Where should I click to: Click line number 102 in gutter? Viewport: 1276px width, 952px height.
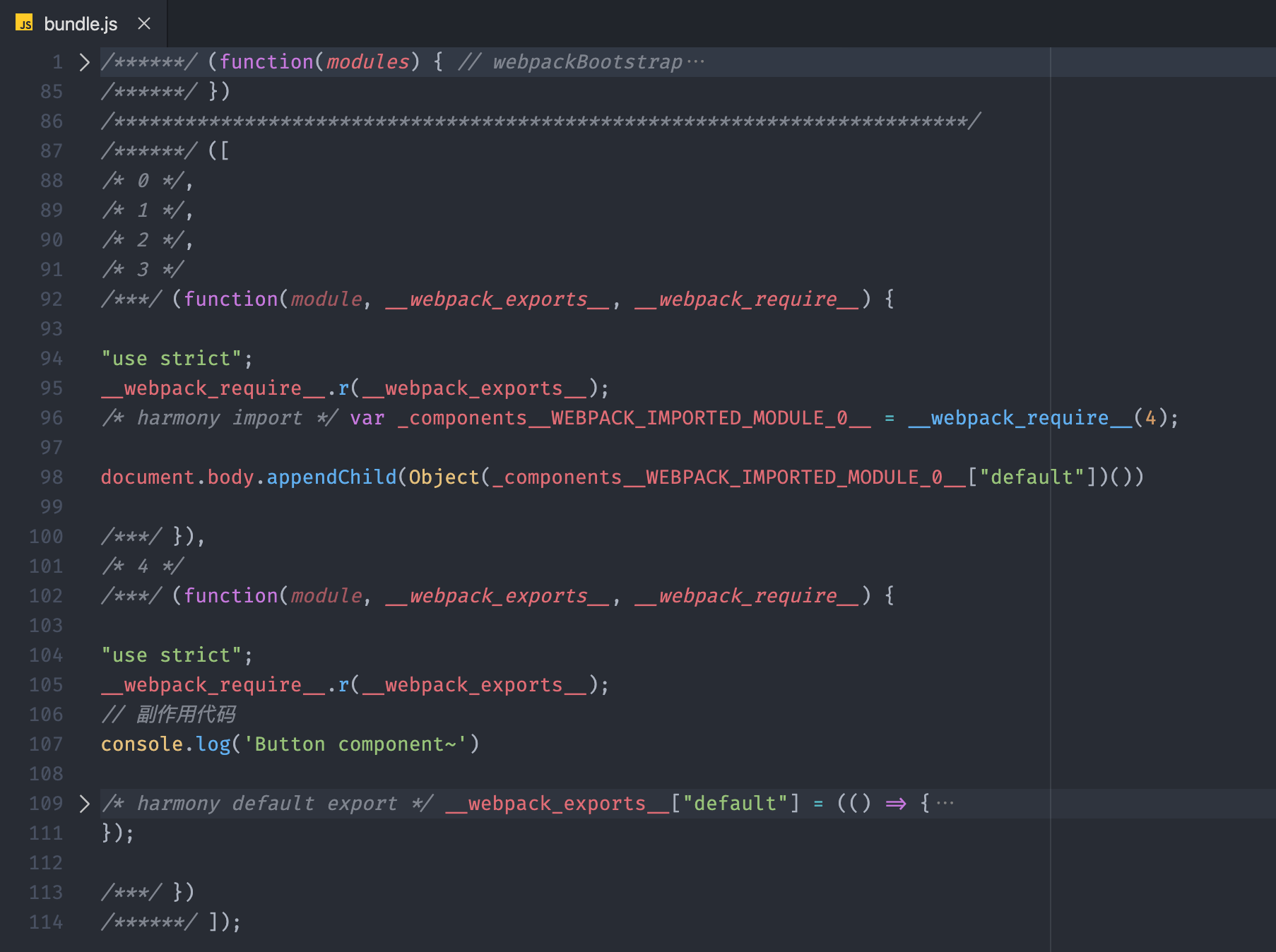tap(46, 596)
